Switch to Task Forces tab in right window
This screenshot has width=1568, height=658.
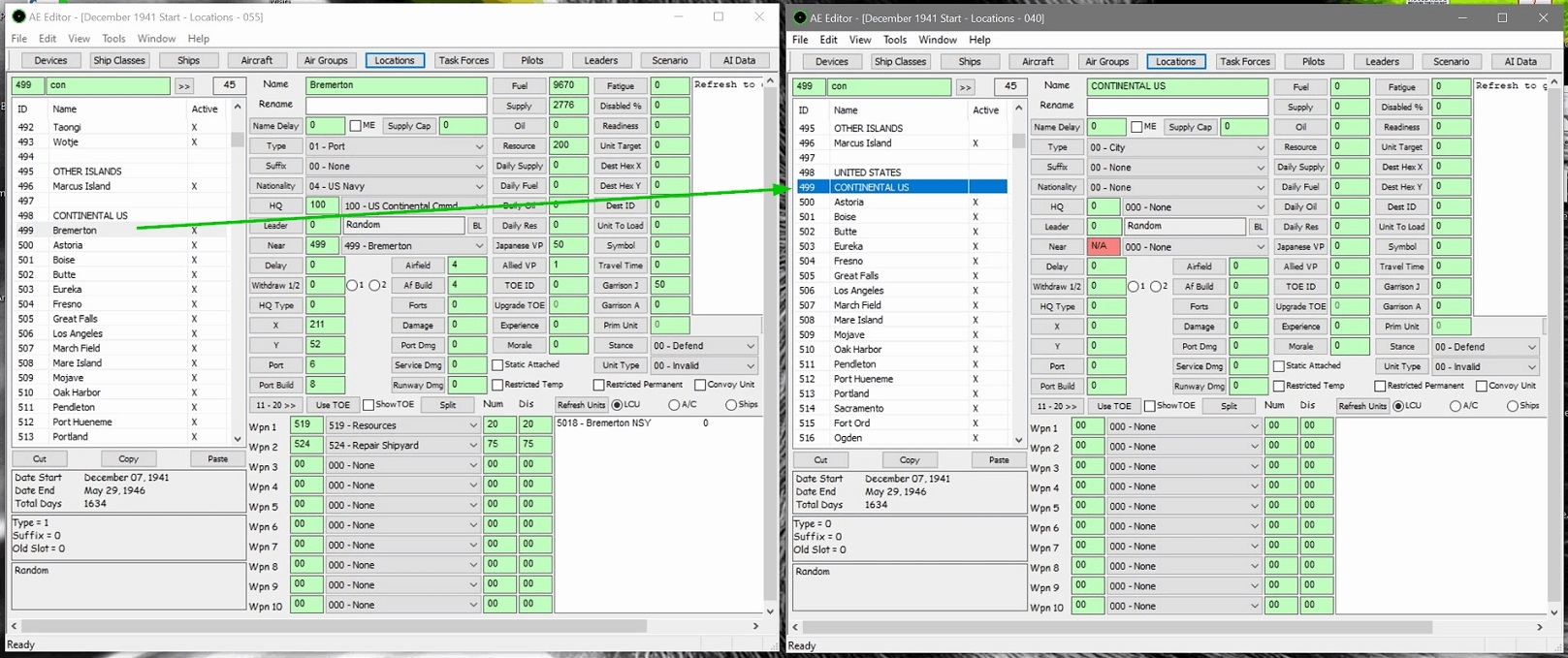pos(1245,61)
